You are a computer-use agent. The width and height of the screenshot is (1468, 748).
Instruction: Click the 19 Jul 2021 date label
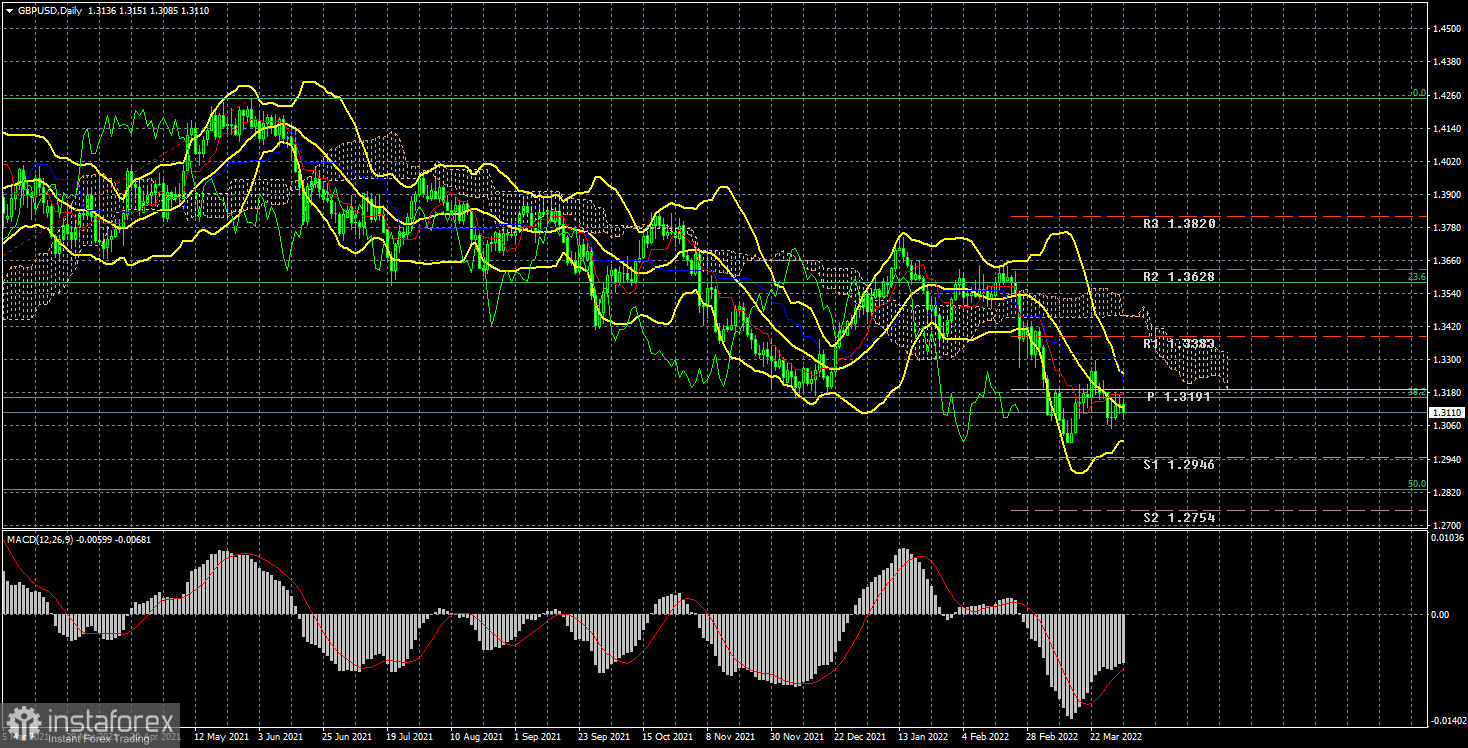coord(407,736)
